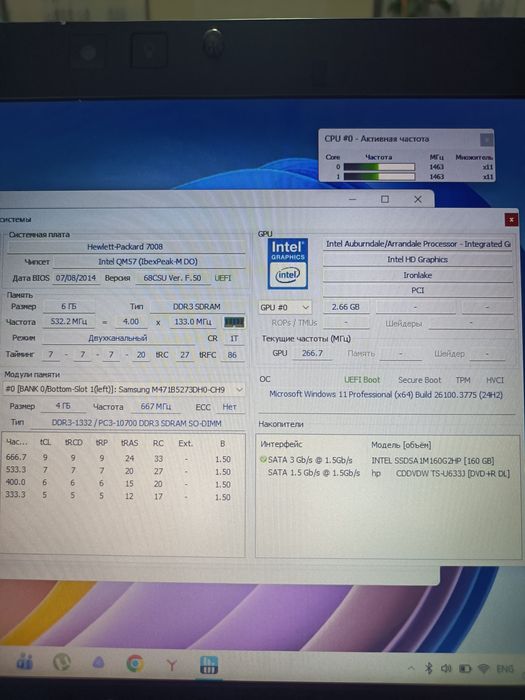Click the Core 1 frequency bar
Screen dimensions: 525x700
point(379,176)
